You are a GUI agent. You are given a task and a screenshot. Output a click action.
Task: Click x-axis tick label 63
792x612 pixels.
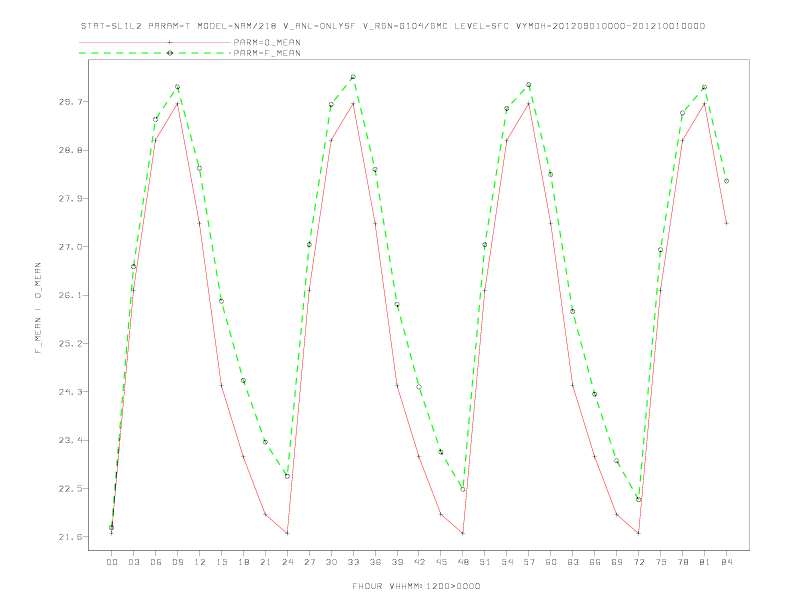click(573, 562)
